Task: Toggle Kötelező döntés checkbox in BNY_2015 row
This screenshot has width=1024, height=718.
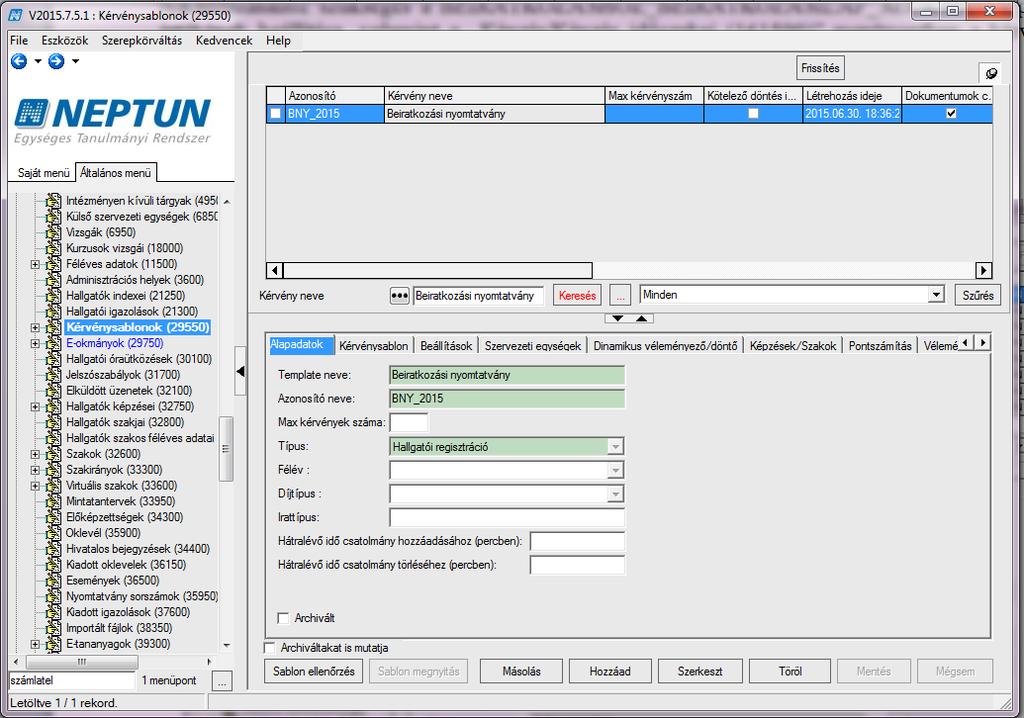Action: tap(753, 114)
